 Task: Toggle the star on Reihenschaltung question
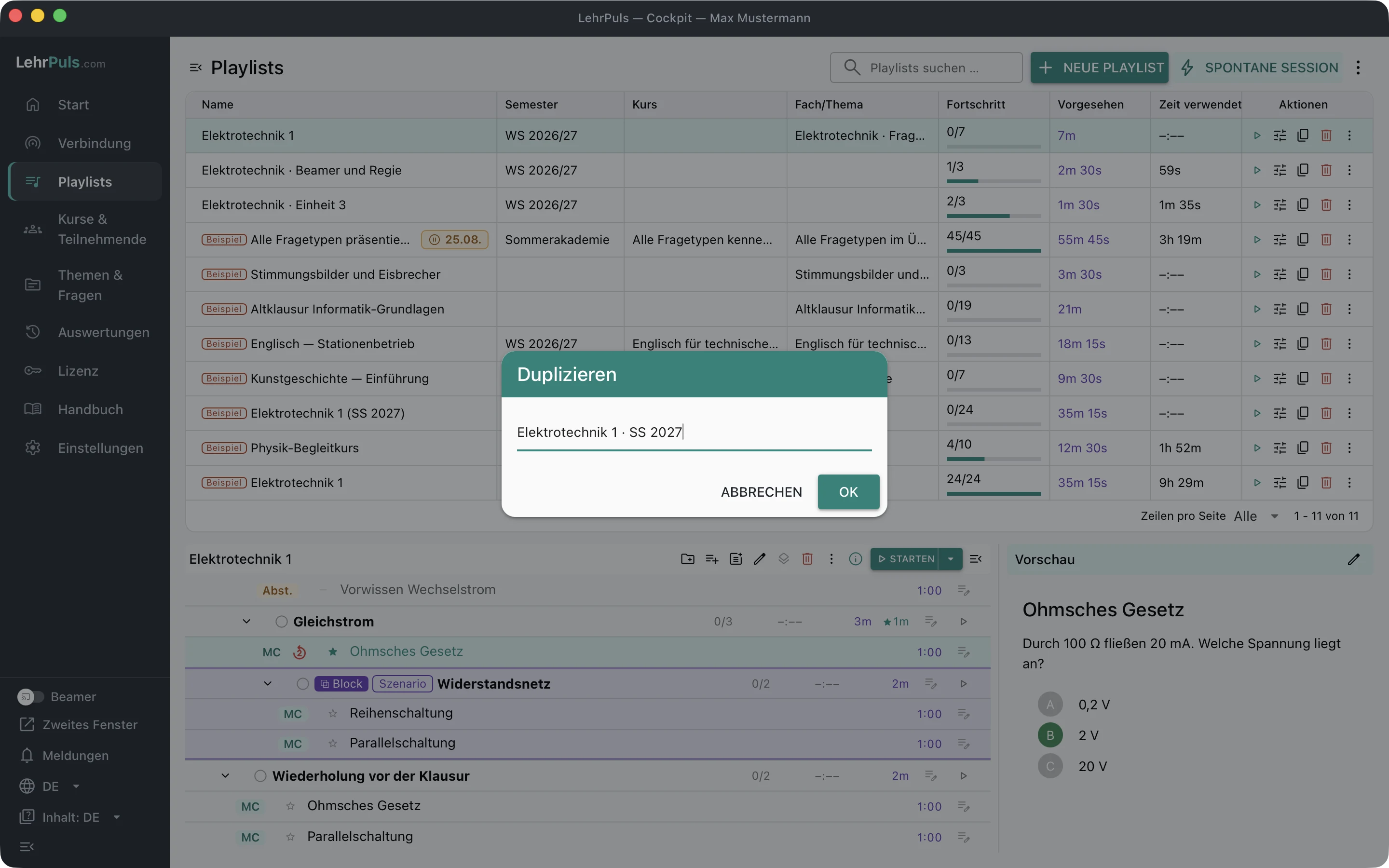click(x=332, y=713)
